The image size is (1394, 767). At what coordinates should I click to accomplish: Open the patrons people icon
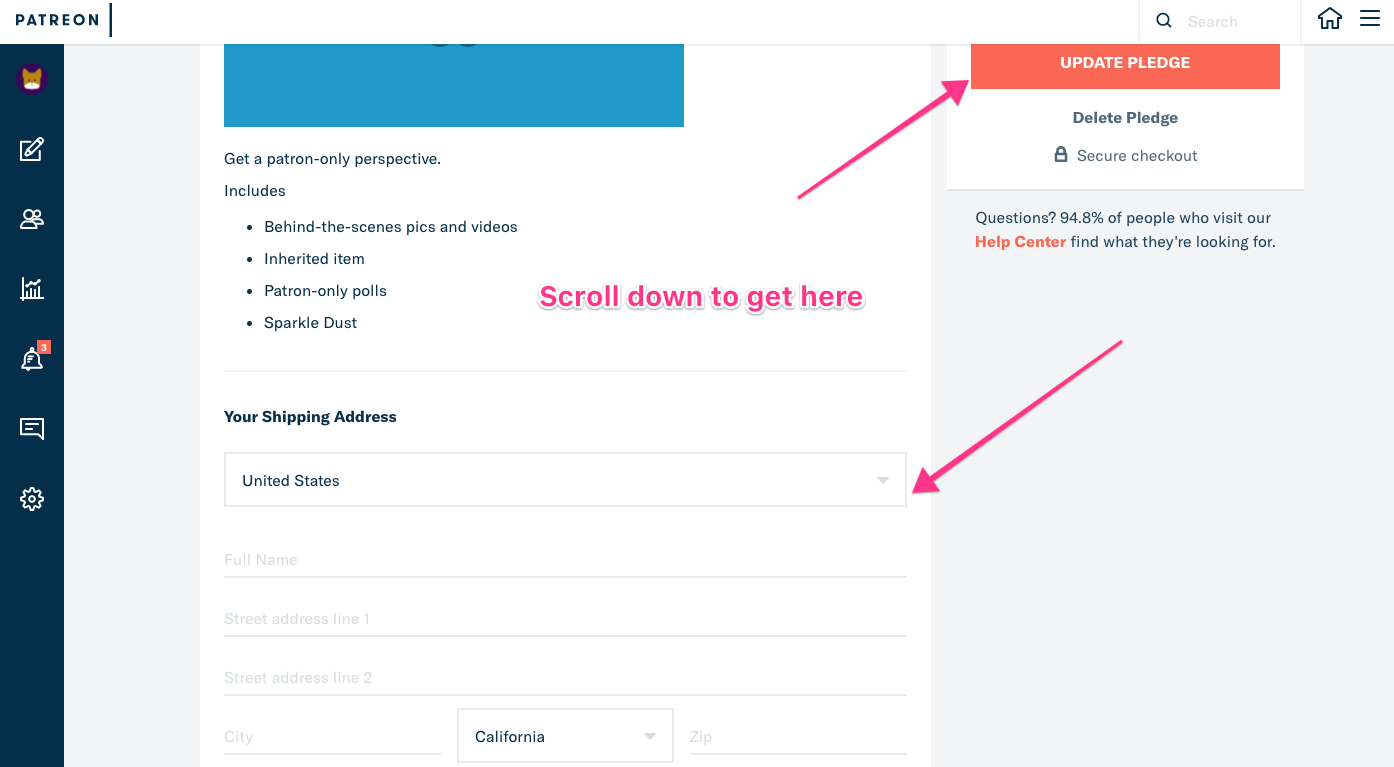click(x=32, y=219)
